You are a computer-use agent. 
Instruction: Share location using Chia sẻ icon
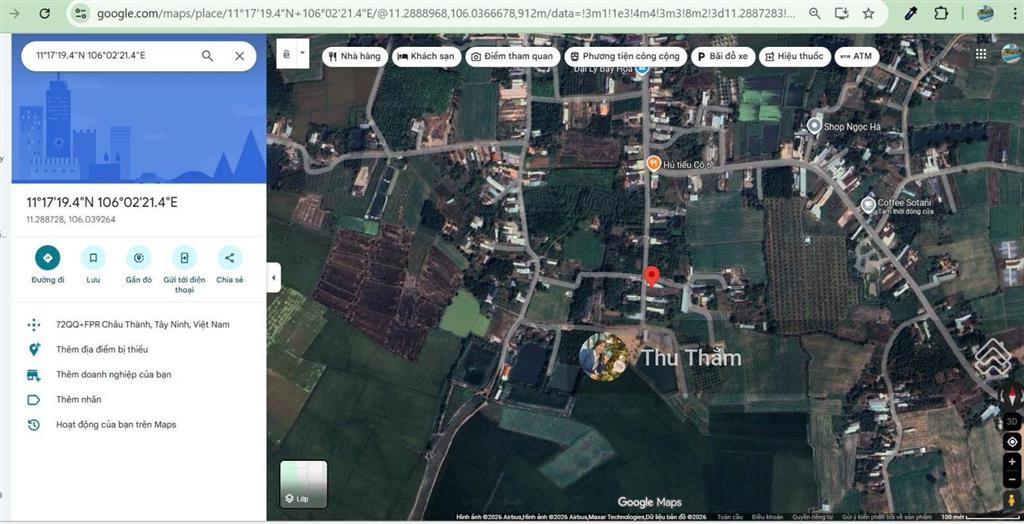pos(229,258)
